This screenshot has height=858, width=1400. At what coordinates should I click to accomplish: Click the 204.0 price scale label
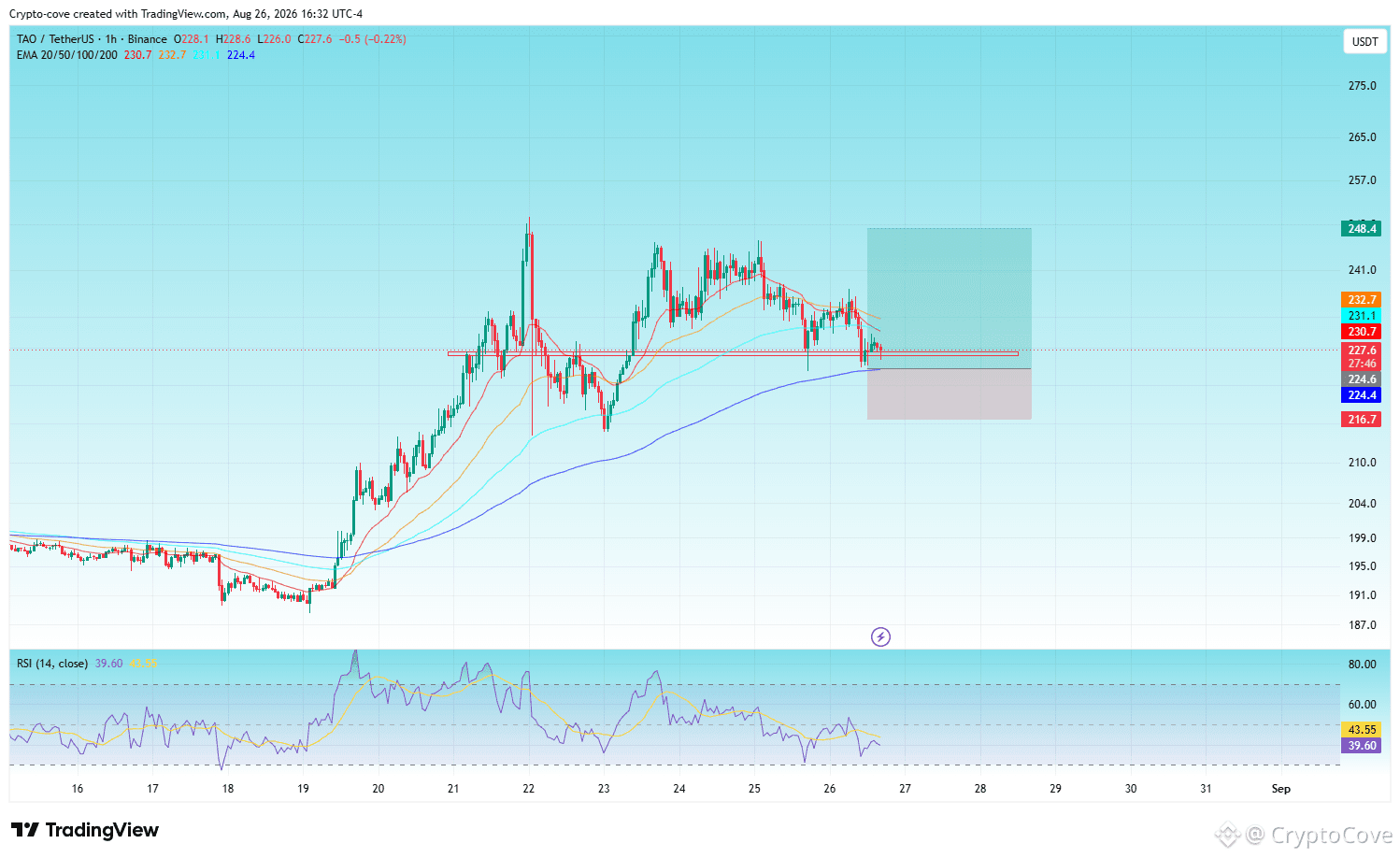1362,504
